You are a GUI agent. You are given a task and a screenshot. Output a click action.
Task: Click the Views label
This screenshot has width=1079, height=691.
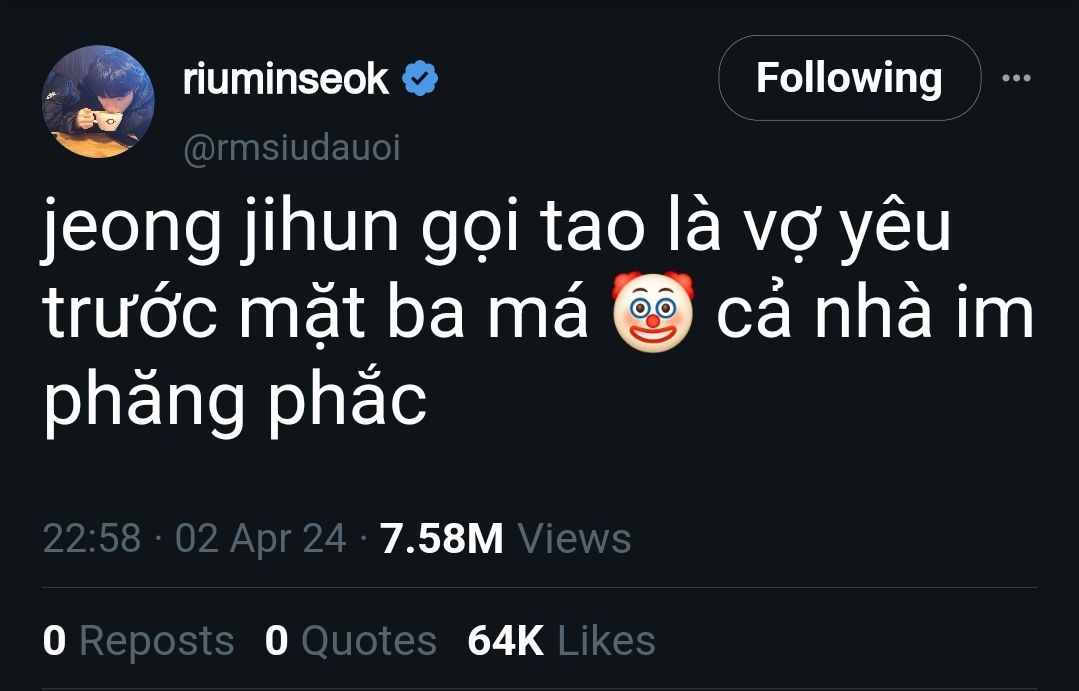pyautogui.click(x=574, y=538)
